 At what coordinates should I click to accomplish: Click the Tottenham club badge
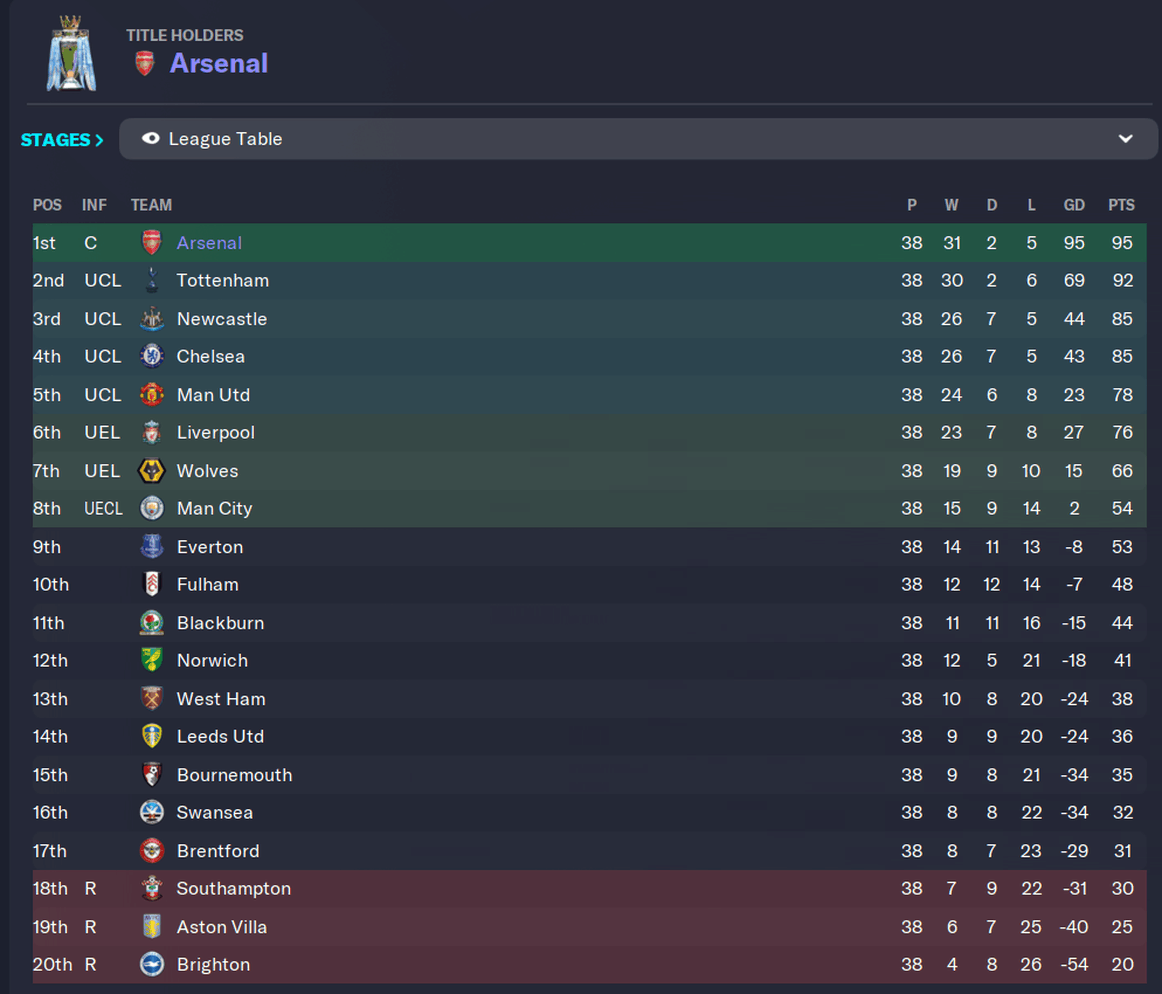pos(152,280)
